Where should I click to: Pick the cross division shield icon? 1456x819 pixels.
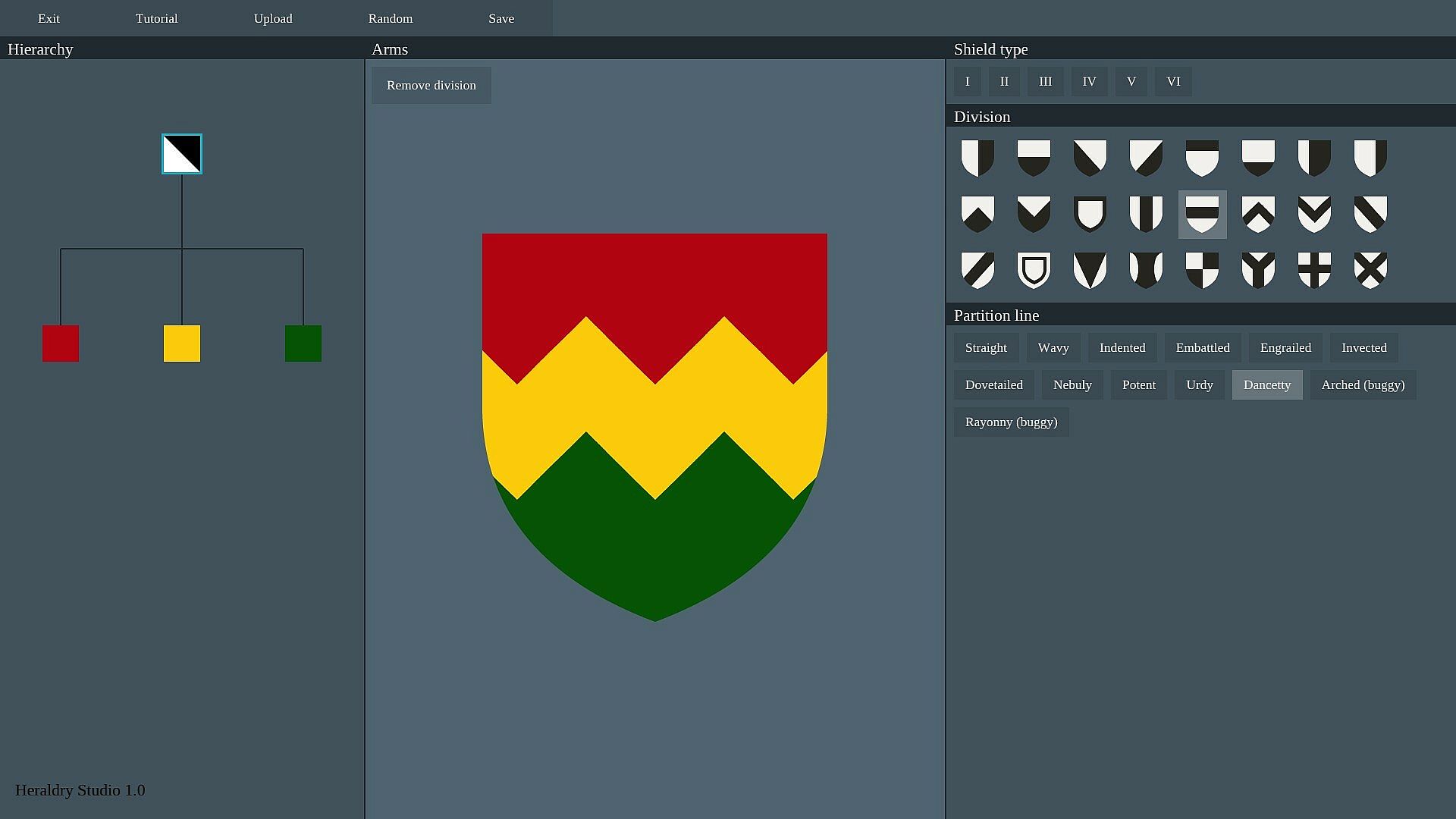pyautogui.click(x=1314, y=270)
